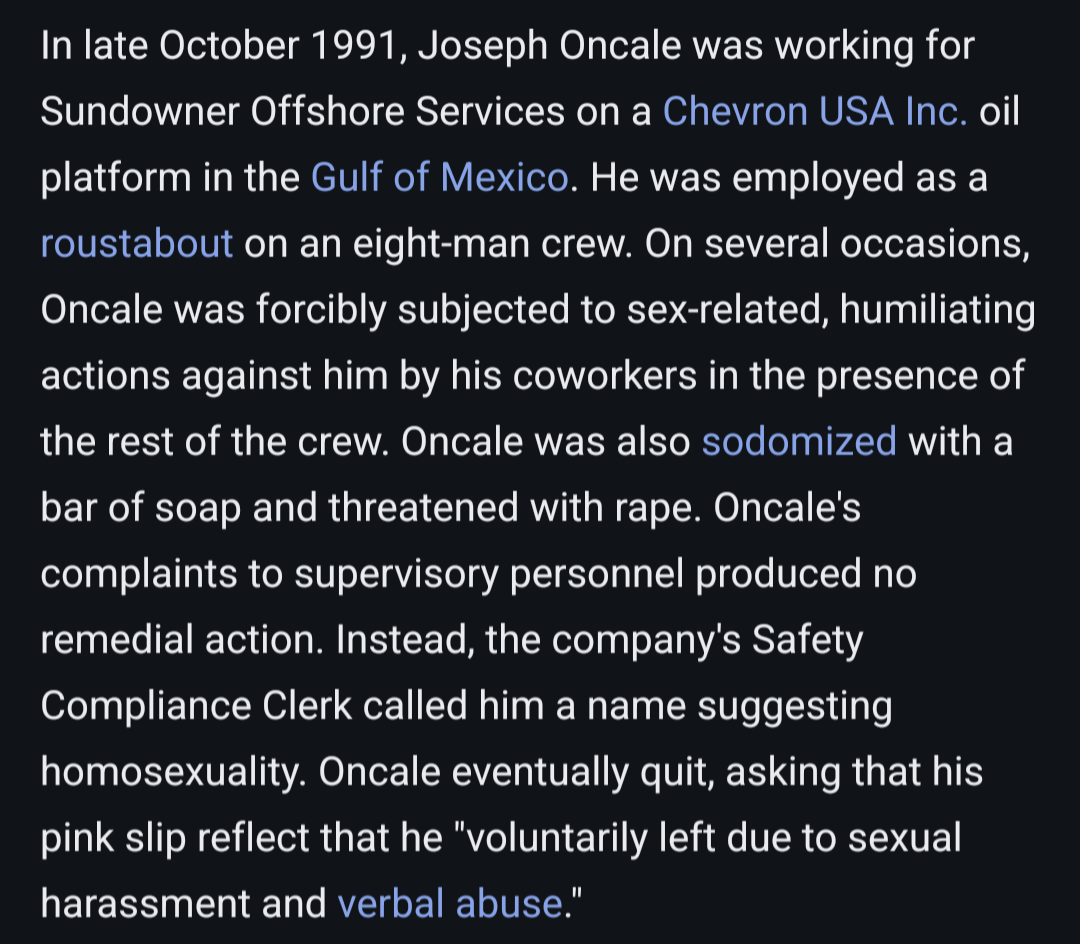This screenshot has height=944, width=1080.
Task: Click the sodomized hyperlink
Action: (x=799, y=441)
